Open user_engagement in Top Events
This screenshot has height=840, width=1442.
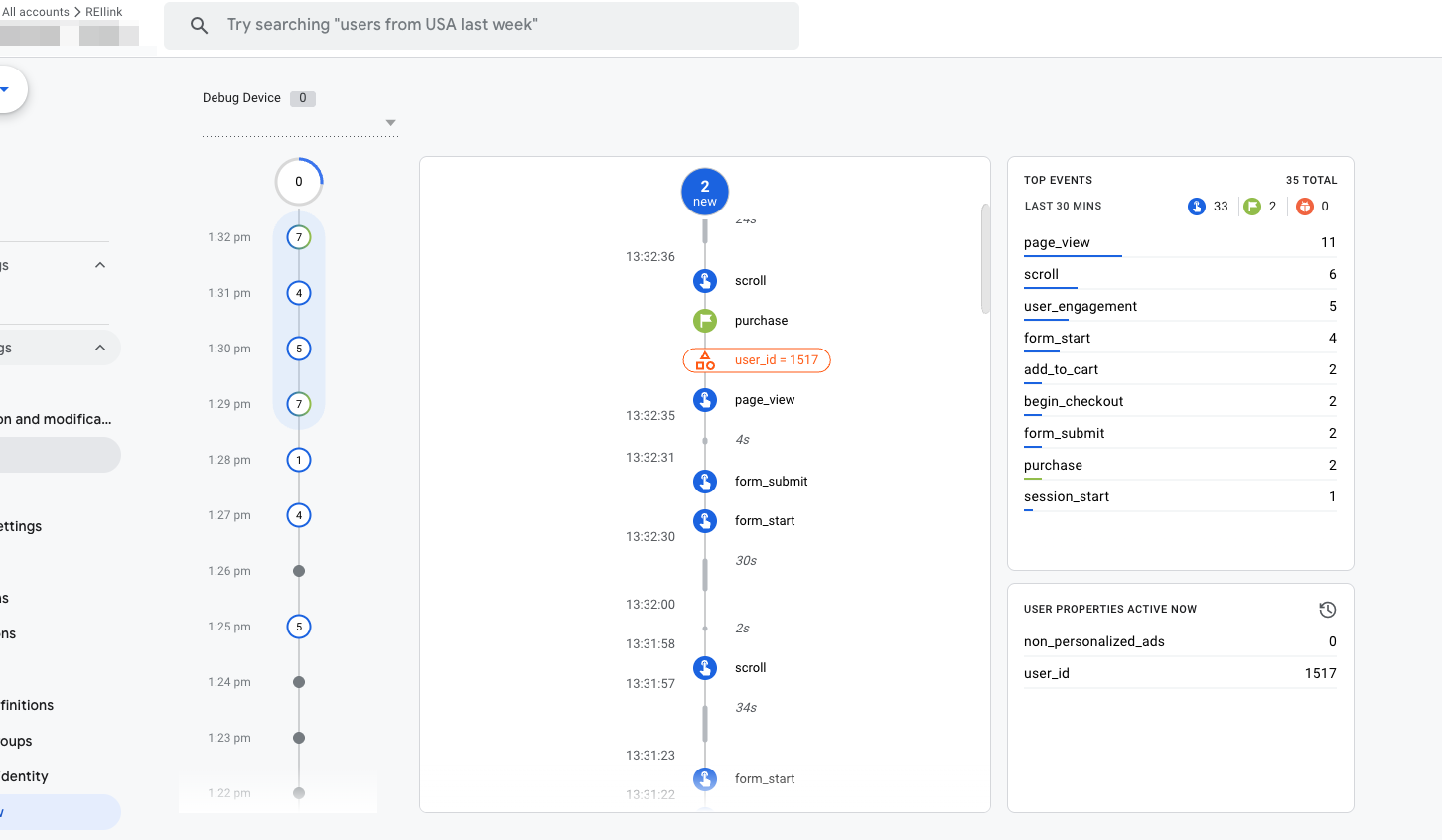click(1180, 307)
